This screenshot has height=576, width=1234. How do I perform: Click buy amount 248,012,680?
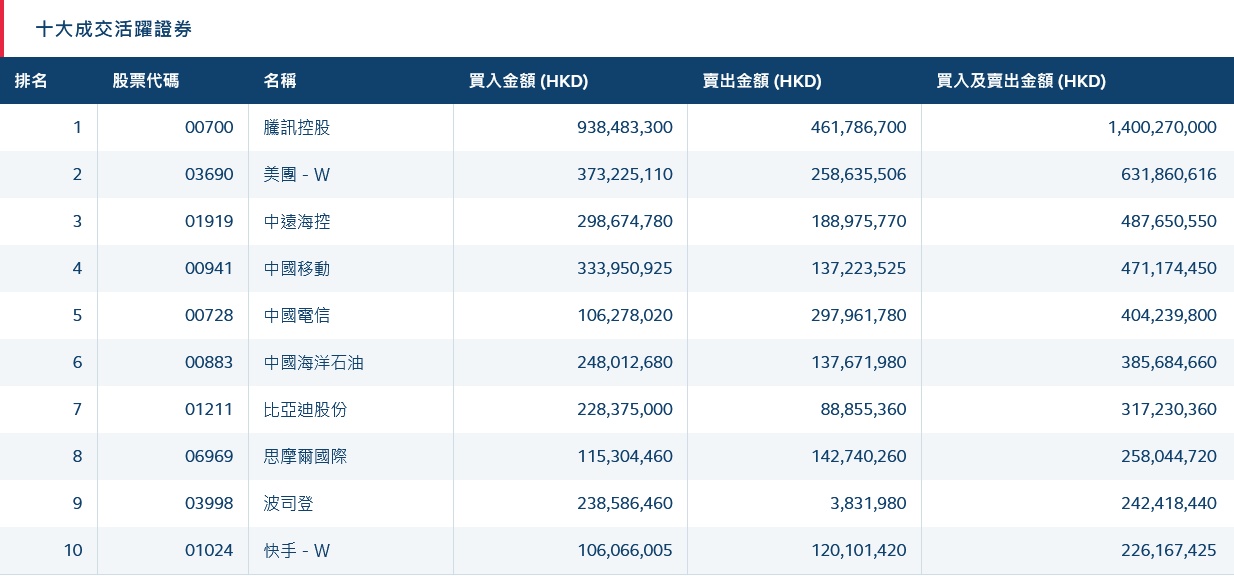pyautogui.click(x=625, y=362)
